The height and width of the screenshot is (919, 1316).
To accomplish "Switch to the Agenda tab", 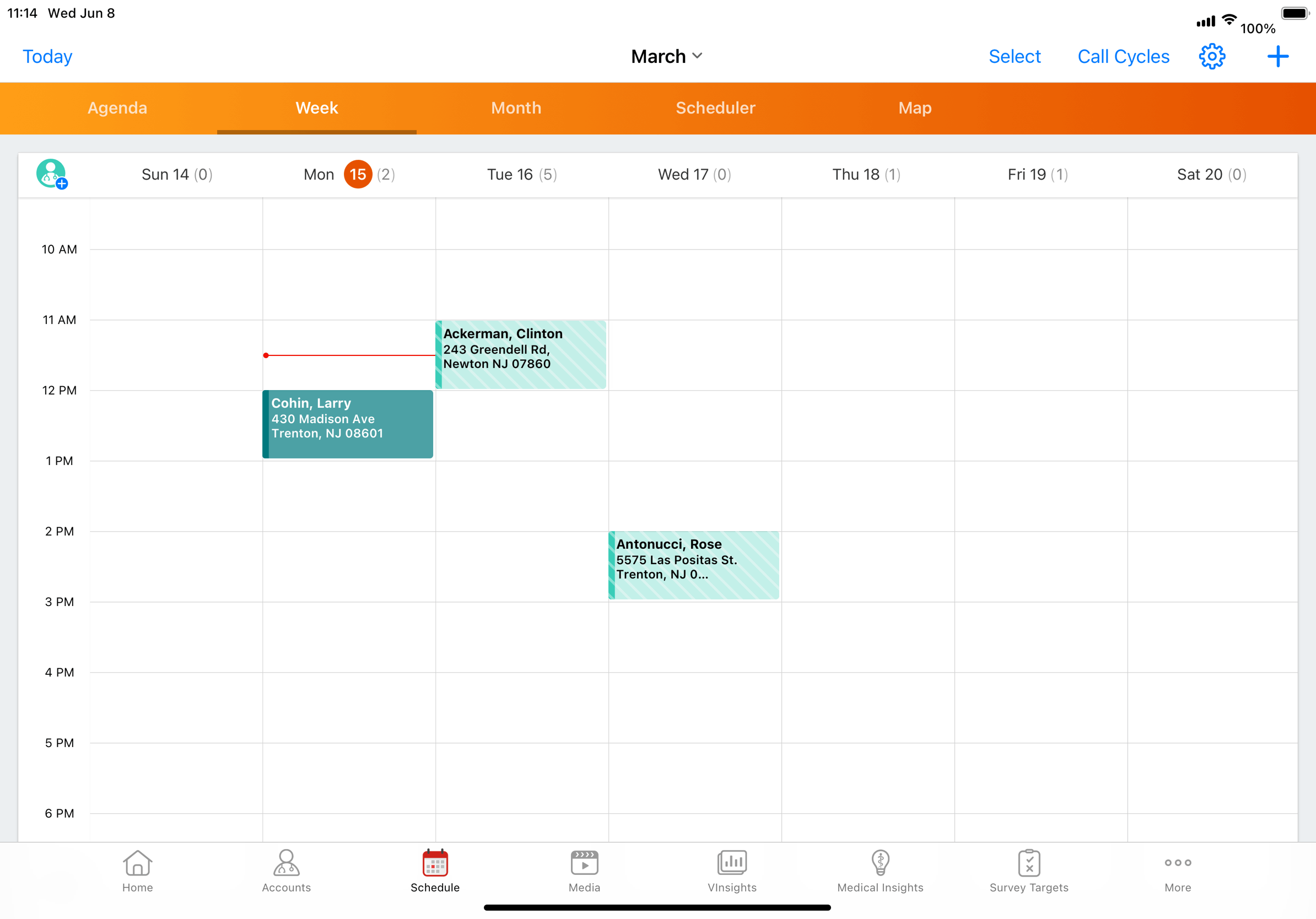I will click(x=117, y=108).
